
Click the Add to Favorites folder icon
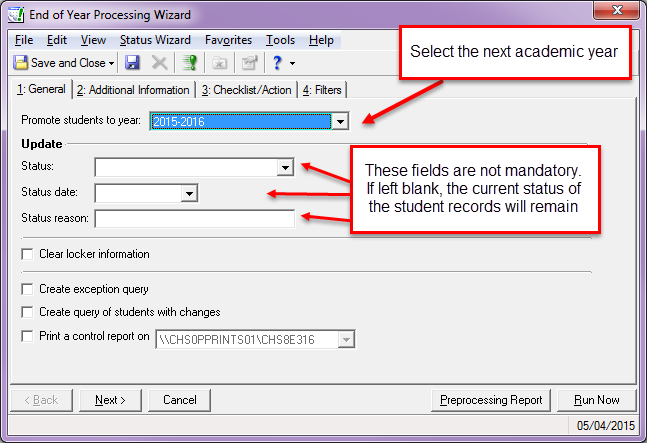click(x=220, y=63)
